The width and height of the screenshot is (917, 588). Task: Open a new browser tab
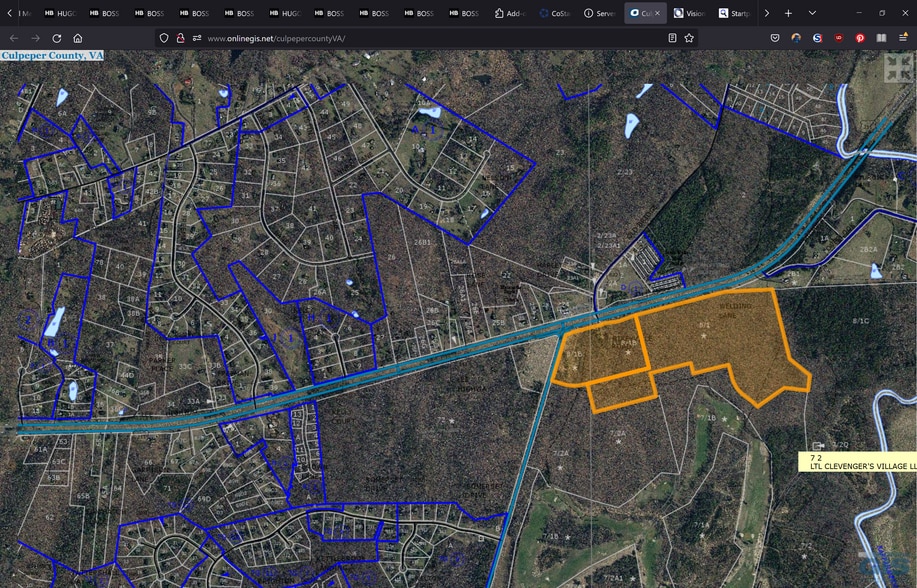[788, 13]
